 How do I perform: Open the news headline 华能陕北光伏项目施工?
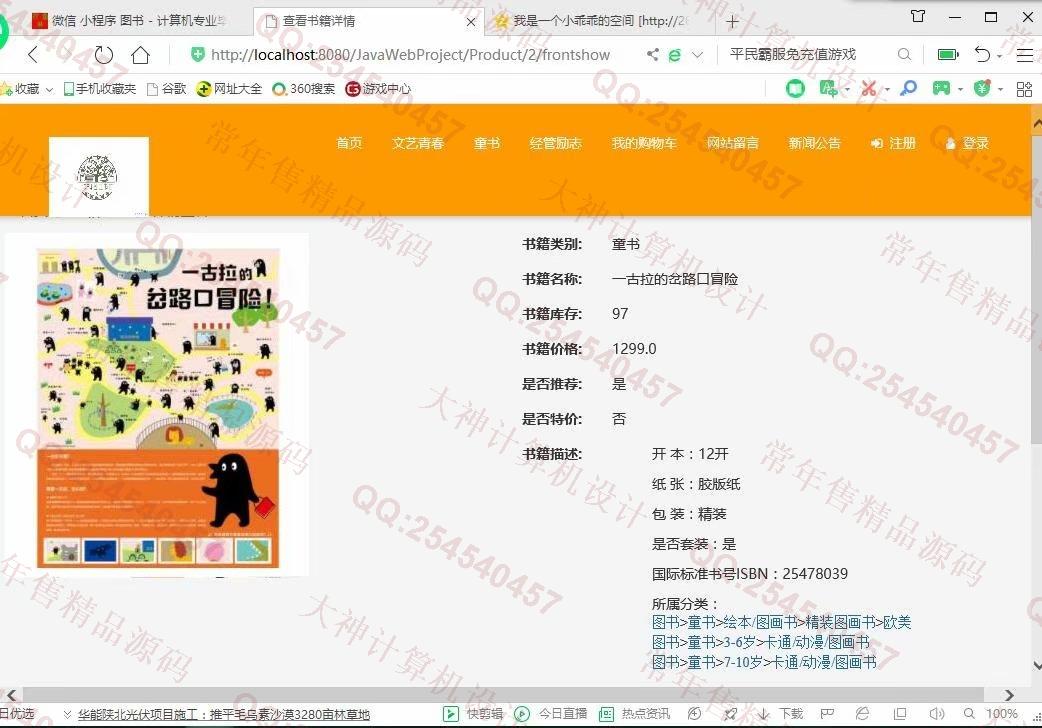pyautogui.click(x=223, y=714)
